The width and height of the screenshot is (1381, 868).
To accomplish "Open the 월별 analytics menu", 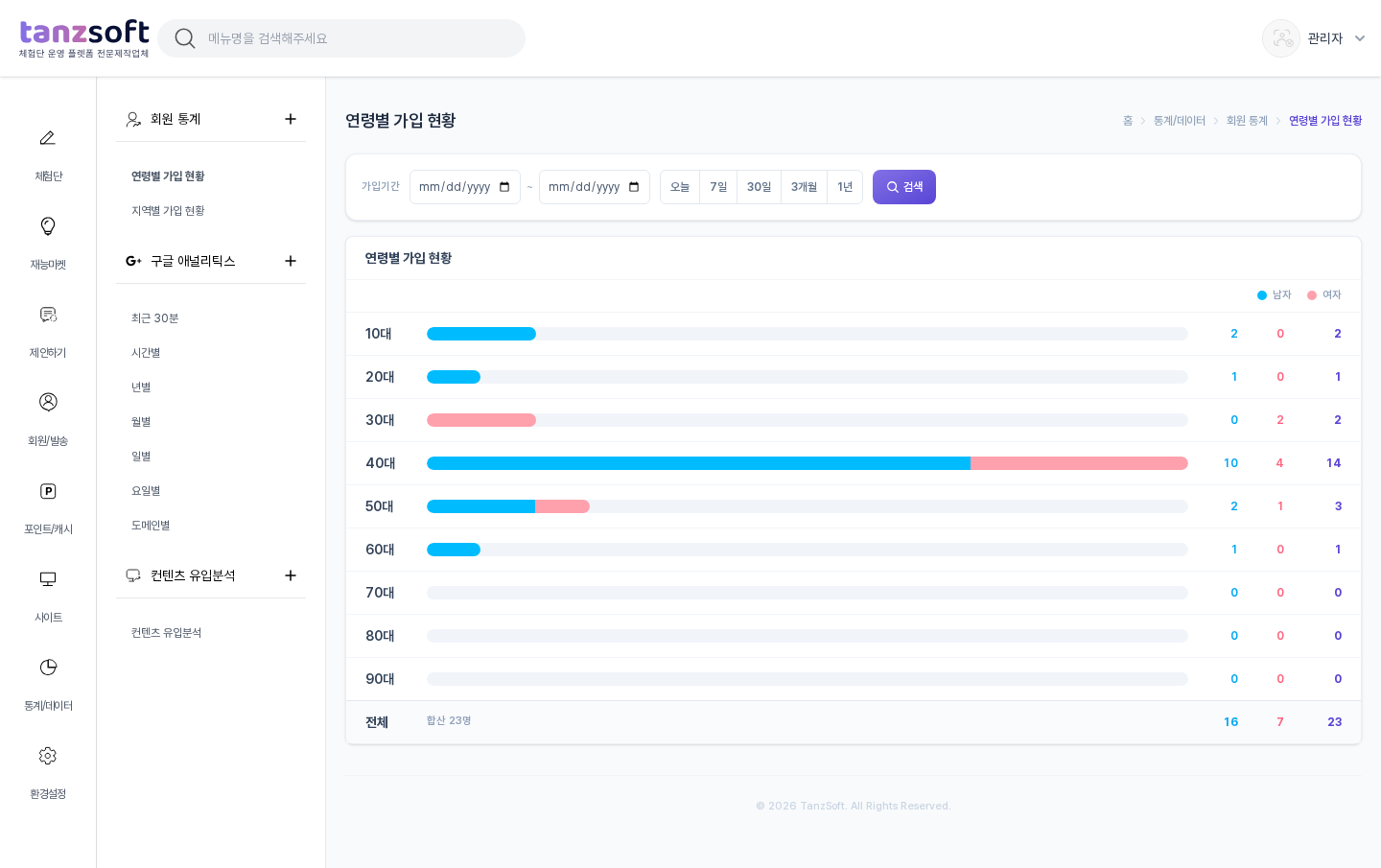I will (x=141, y=422).
